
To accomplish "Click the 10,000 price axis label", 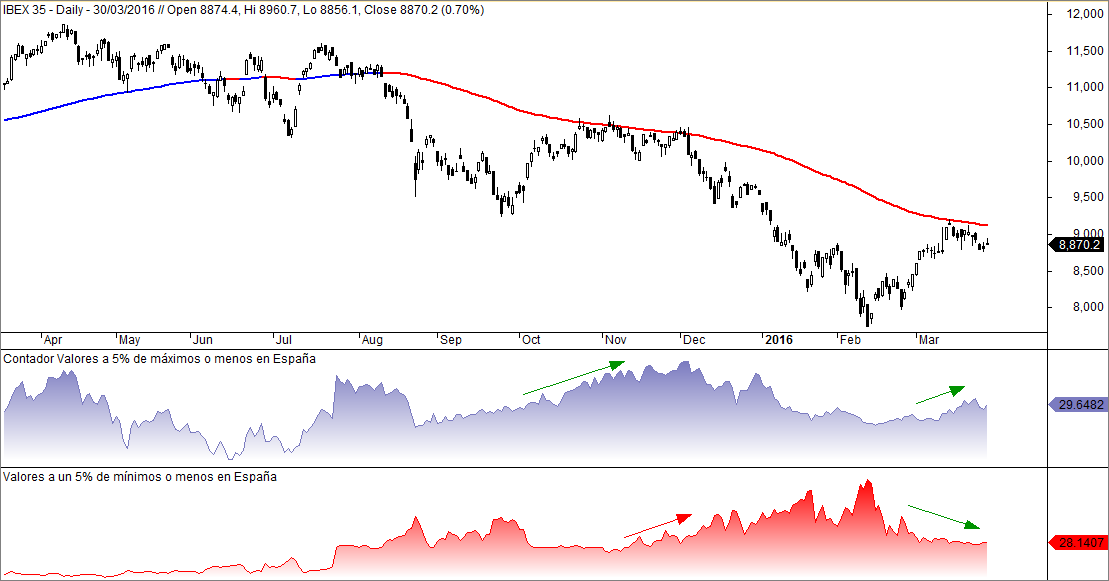I will tap(1085, 161).
